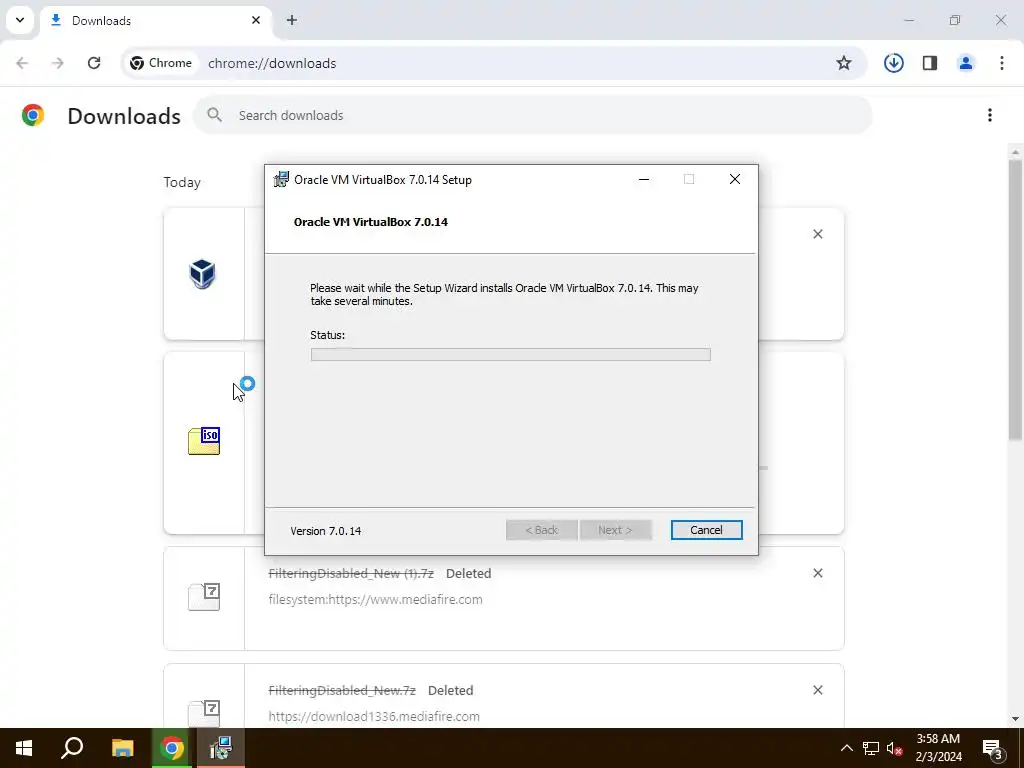Bookmark this page with star icon

click(844, 63)
